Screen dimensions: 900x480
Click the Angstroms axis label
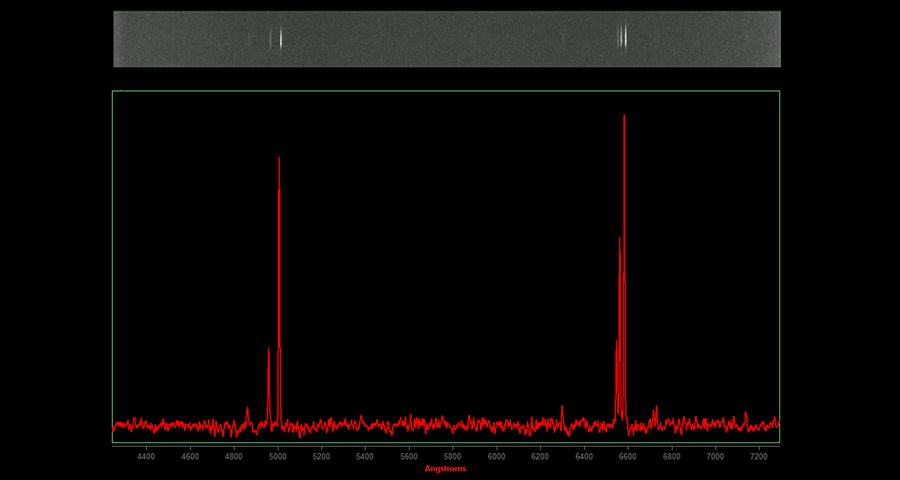coord(445,468)
